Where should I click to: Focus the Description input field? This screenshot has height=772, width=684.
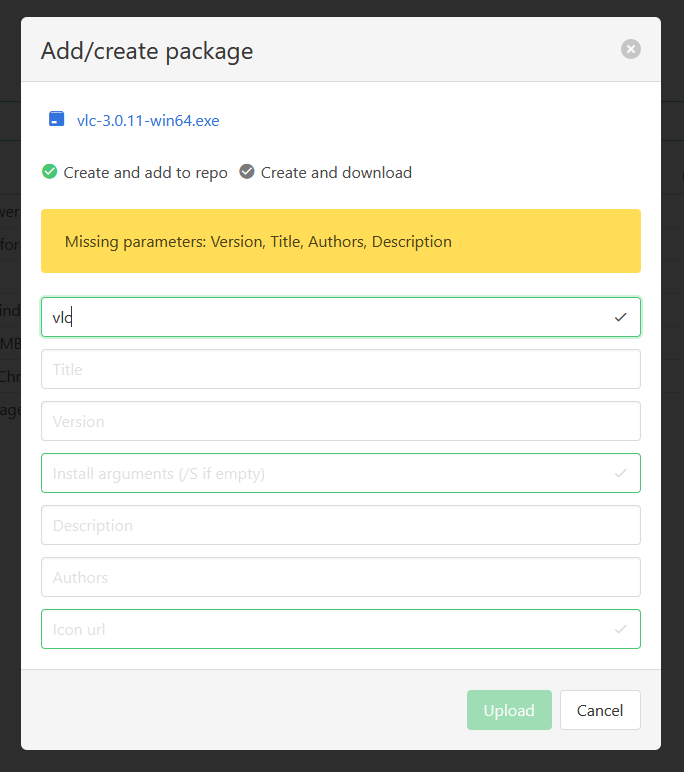point(340,525)
